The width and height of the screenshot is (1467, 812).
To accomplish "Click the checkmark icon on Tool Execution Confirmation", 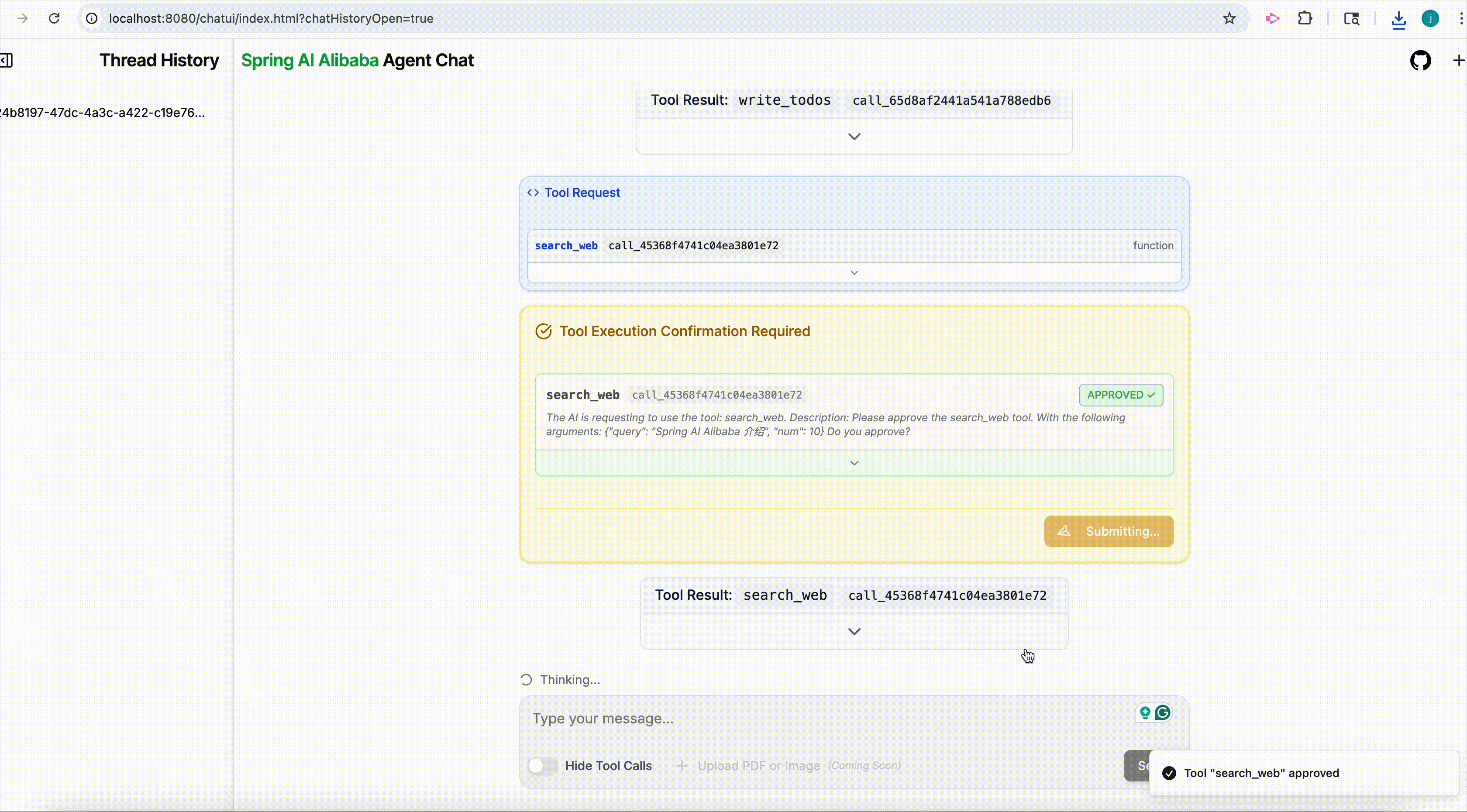I will click(x=543, y=331).
